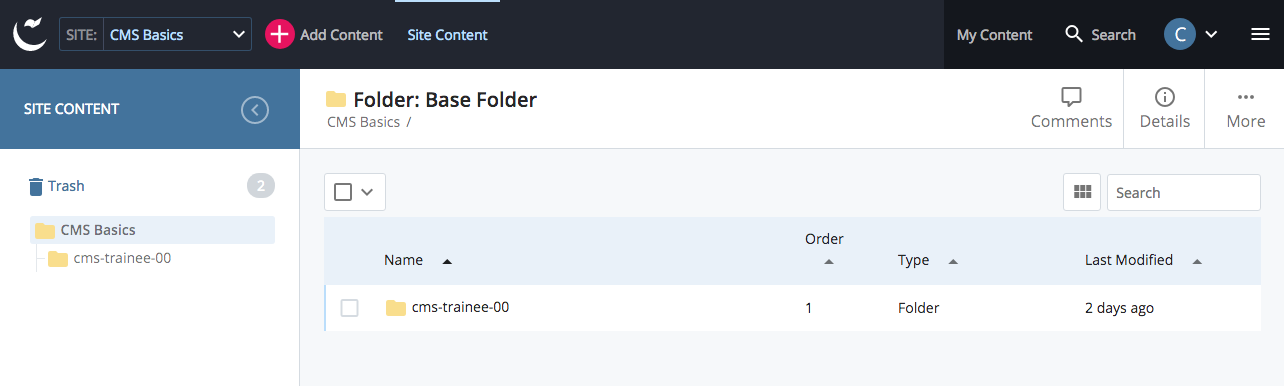This screenshot has height=386, width=1284.
Task: Open the Details info icon
Action: (1164, 97)
